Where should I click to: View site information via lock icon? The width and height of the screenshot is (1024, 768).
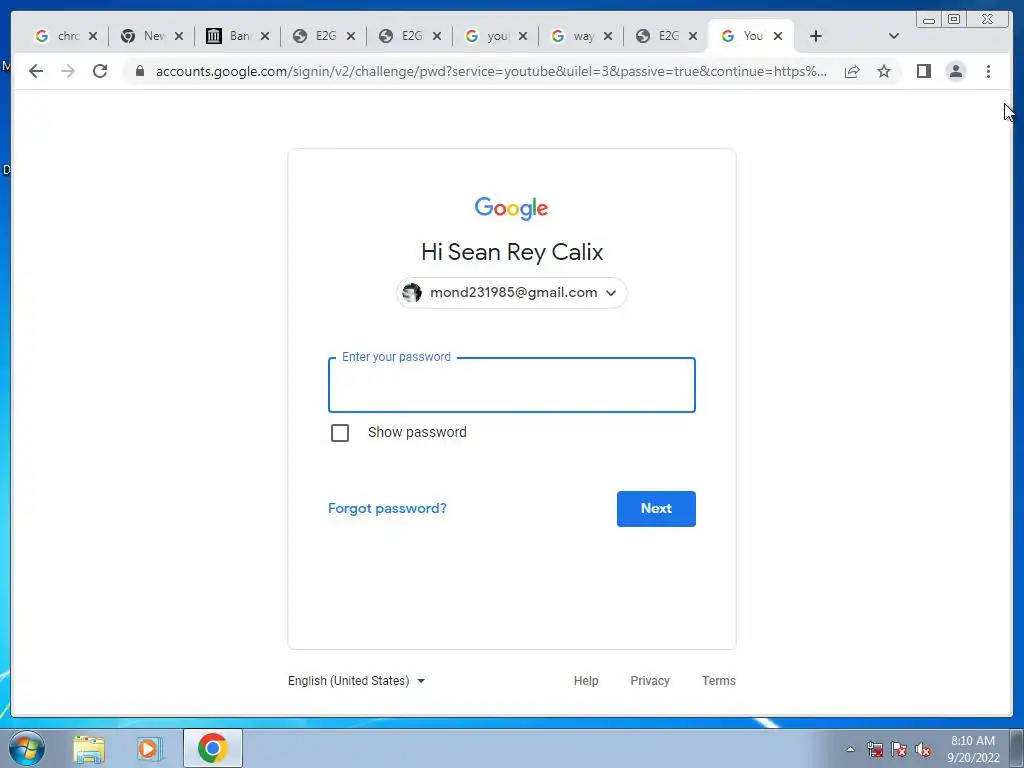139,71
